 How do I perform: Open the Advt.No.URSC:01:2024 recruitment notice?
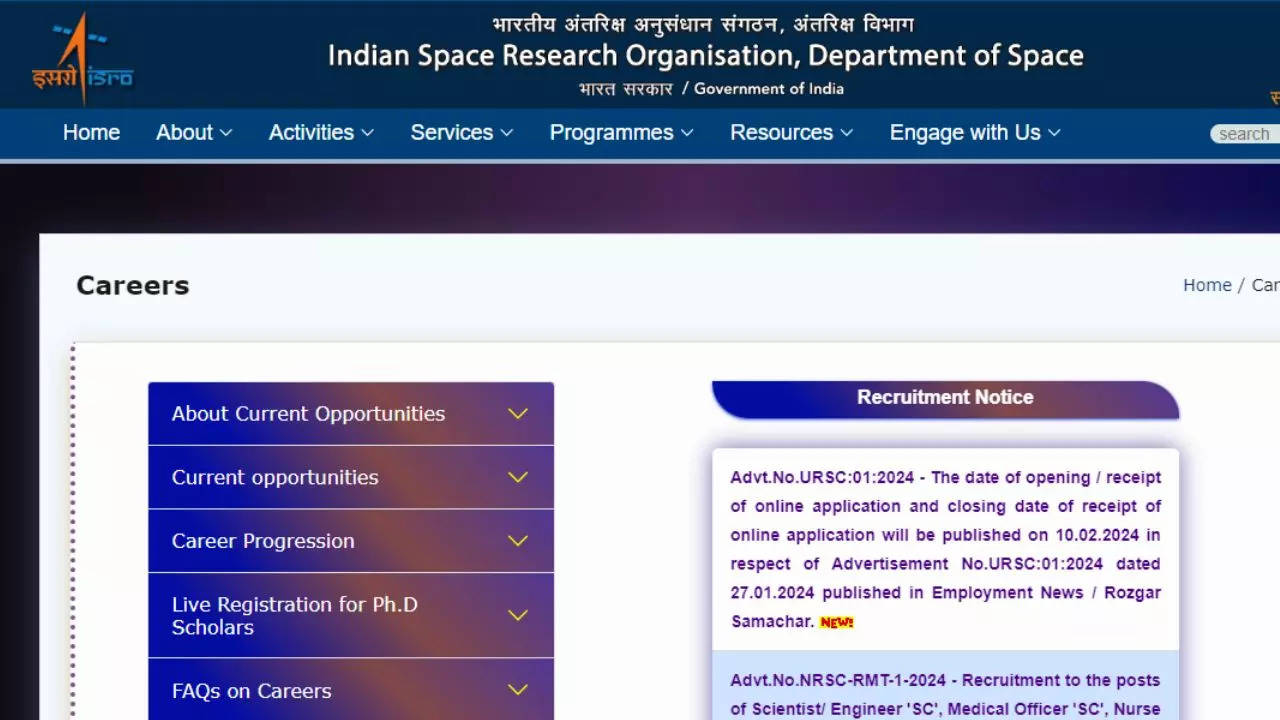[x=946, y=549]
